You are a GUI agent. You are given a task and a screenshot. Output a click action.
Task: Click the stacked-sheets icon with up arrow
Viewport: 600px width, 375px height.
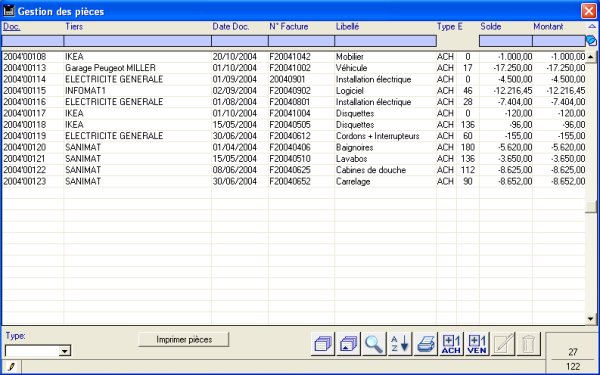[348, 344]
